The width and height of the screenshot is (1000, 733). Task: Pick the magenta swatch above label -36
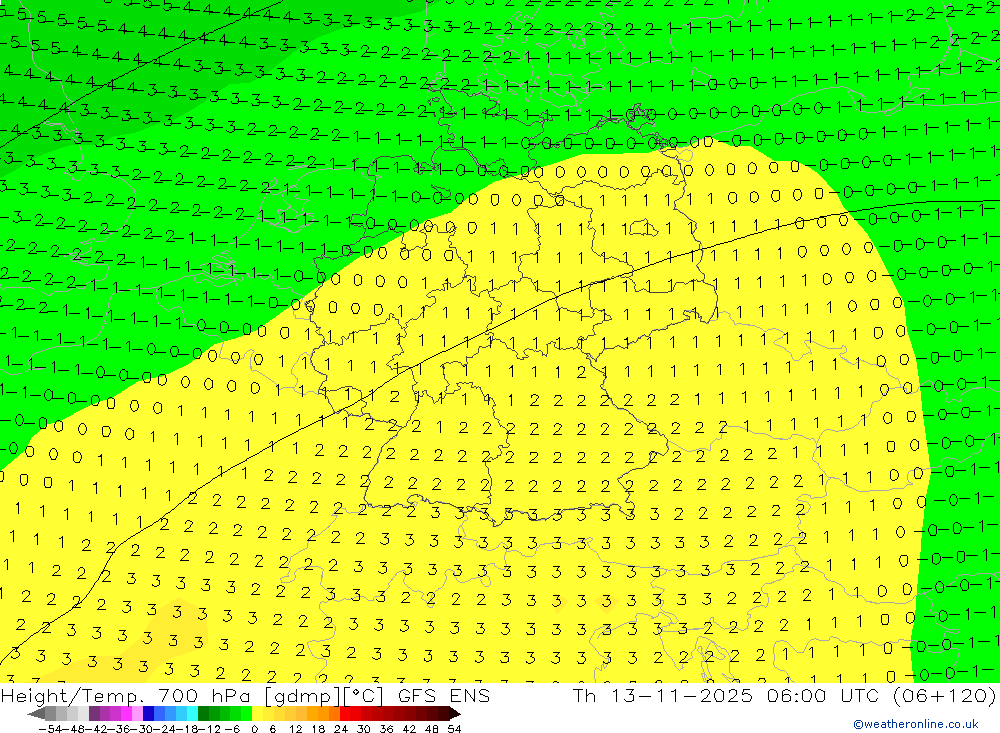126,714
